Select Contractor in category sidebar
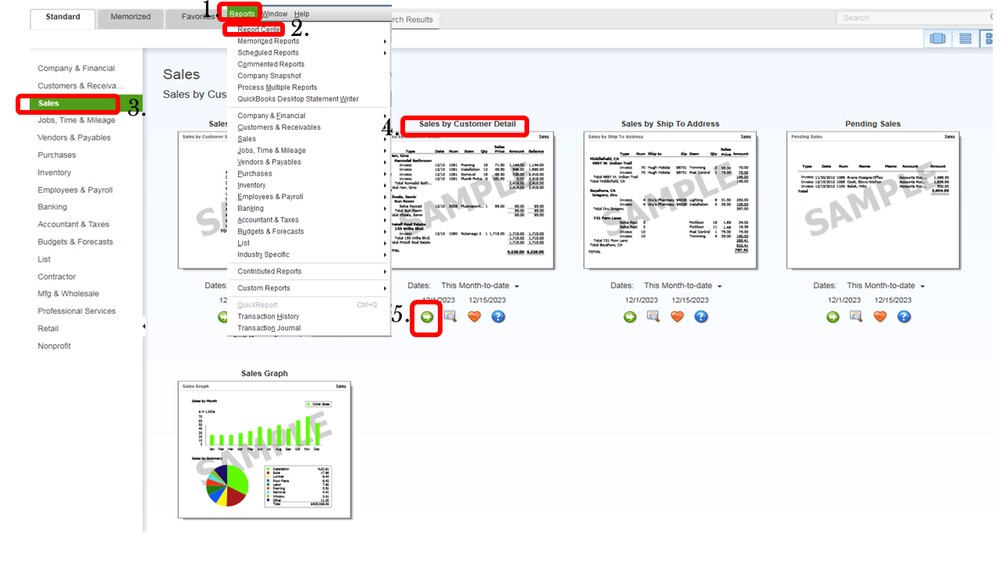This screenshot has width=999, height=562. [57, 277]
